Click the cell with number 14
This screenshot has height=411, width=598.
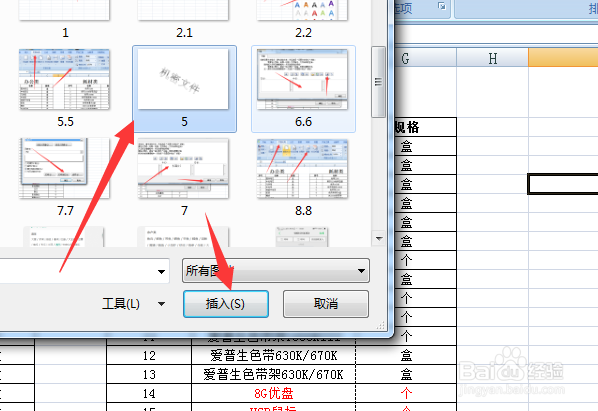pyautogui.click(x=149, y=393)
